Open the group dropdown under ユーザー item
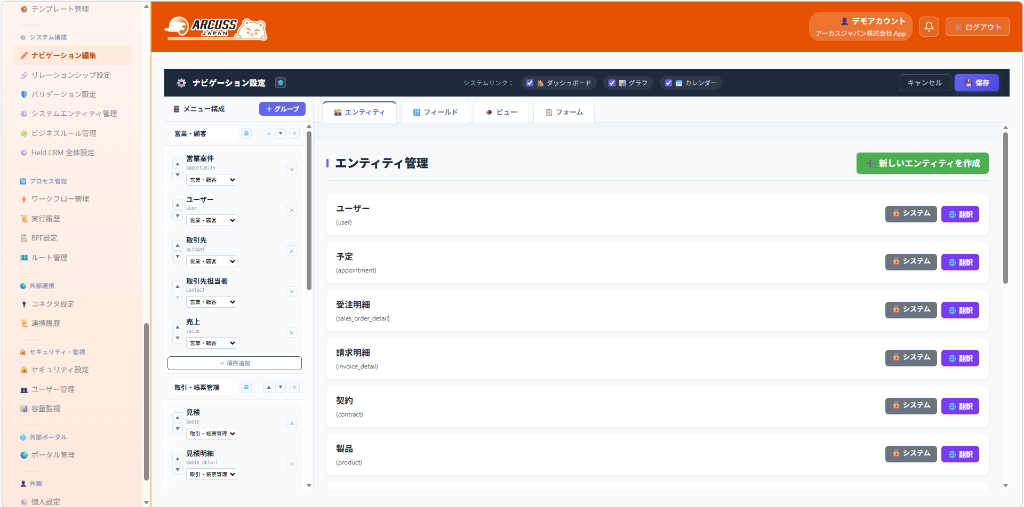This screenshot has height=507, width=1024. [212, 220]
